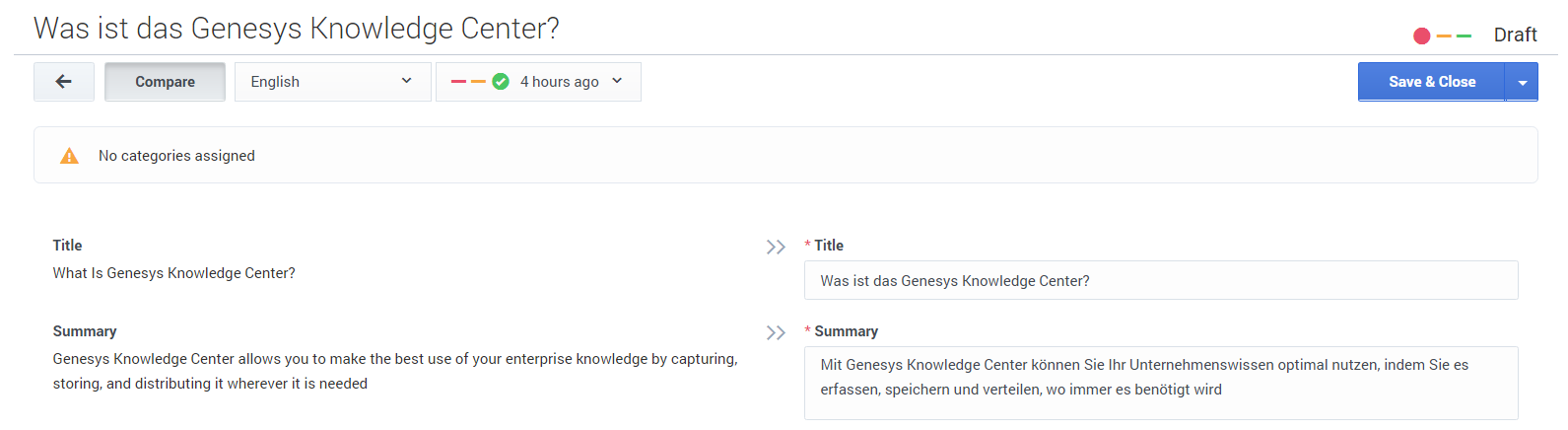Click into the German Title input field

coord(1160,281)
